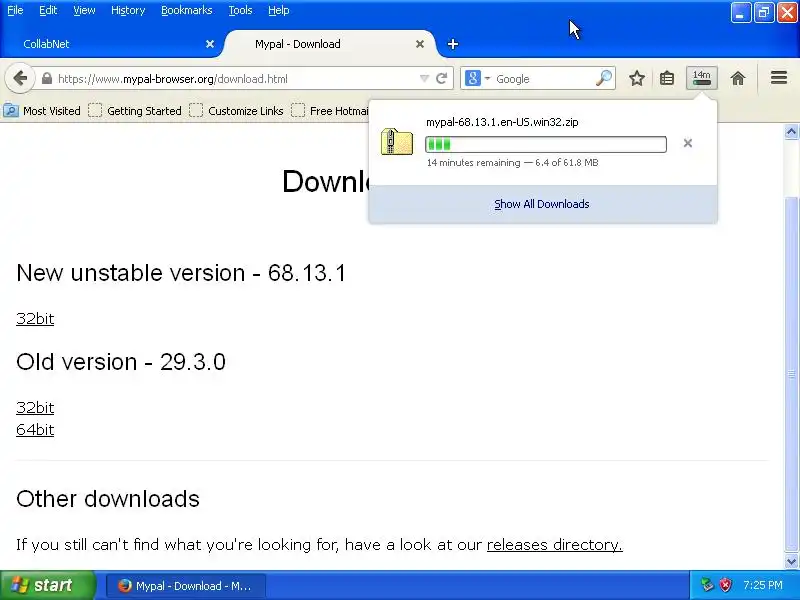The height and width of the screenshot is (600, 800).
Task: Click the scrollbar up arrow
Action: pos(791,132)
